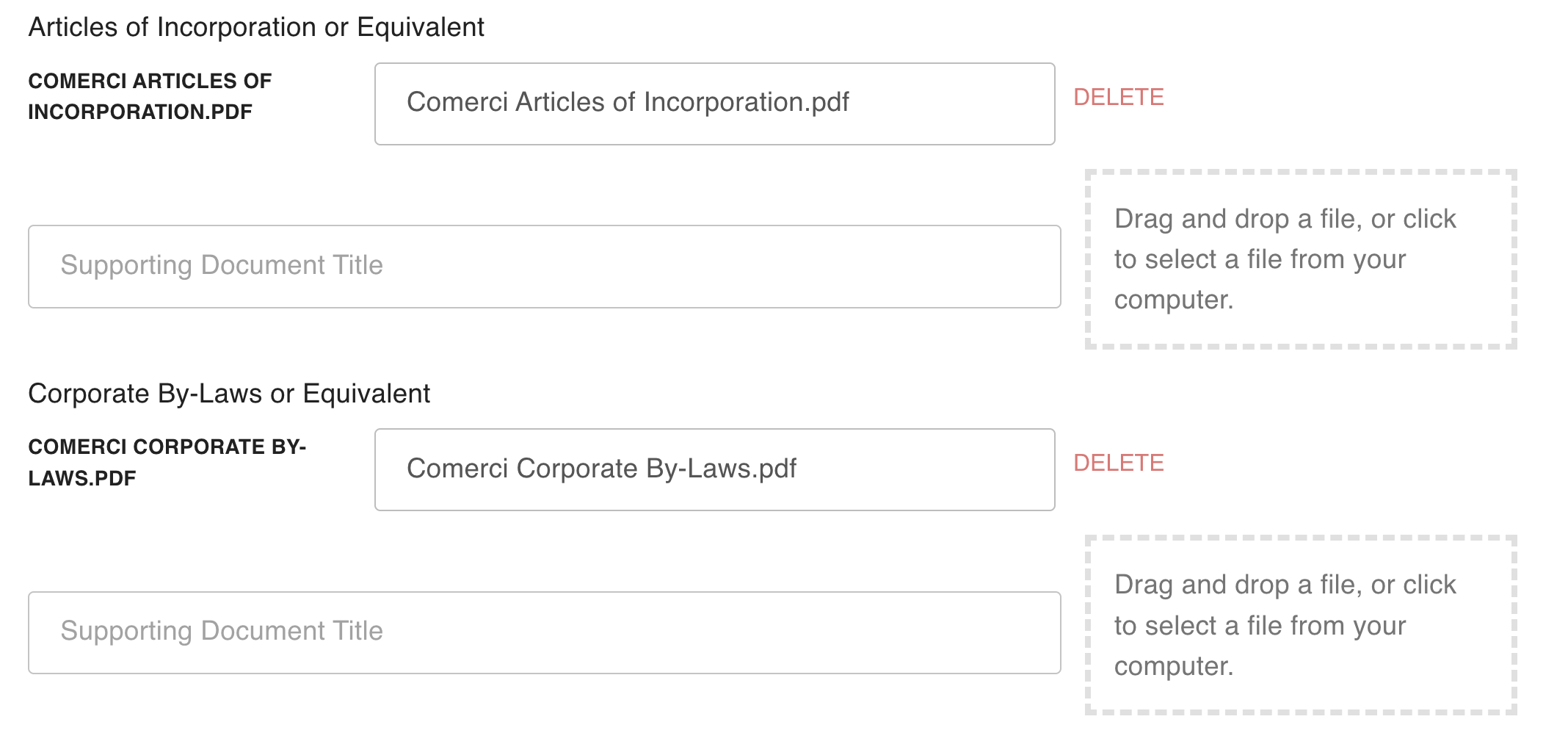Select the Articles of Incorporation or Equivalent heading
Viewport: 1568px width, 733px height.
(256, 27)
